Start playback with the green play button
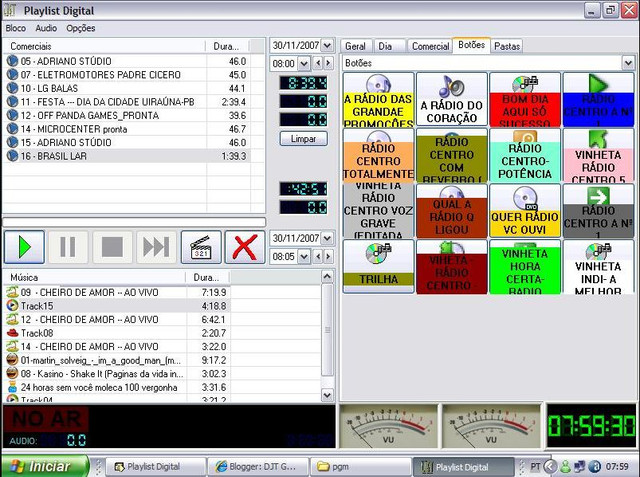This screenshot has height=477, width=640. pyautogui.click(x=24, y=247)
